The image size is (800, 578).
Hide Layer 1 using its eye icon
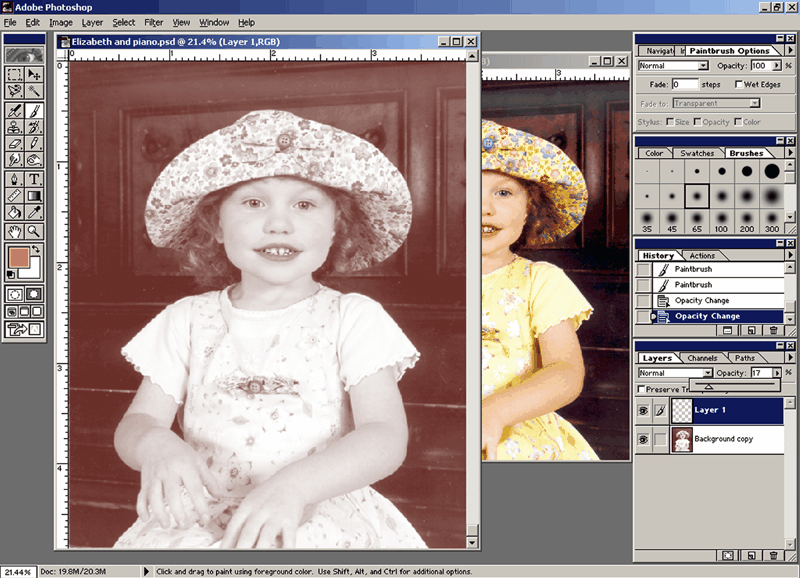645,410
